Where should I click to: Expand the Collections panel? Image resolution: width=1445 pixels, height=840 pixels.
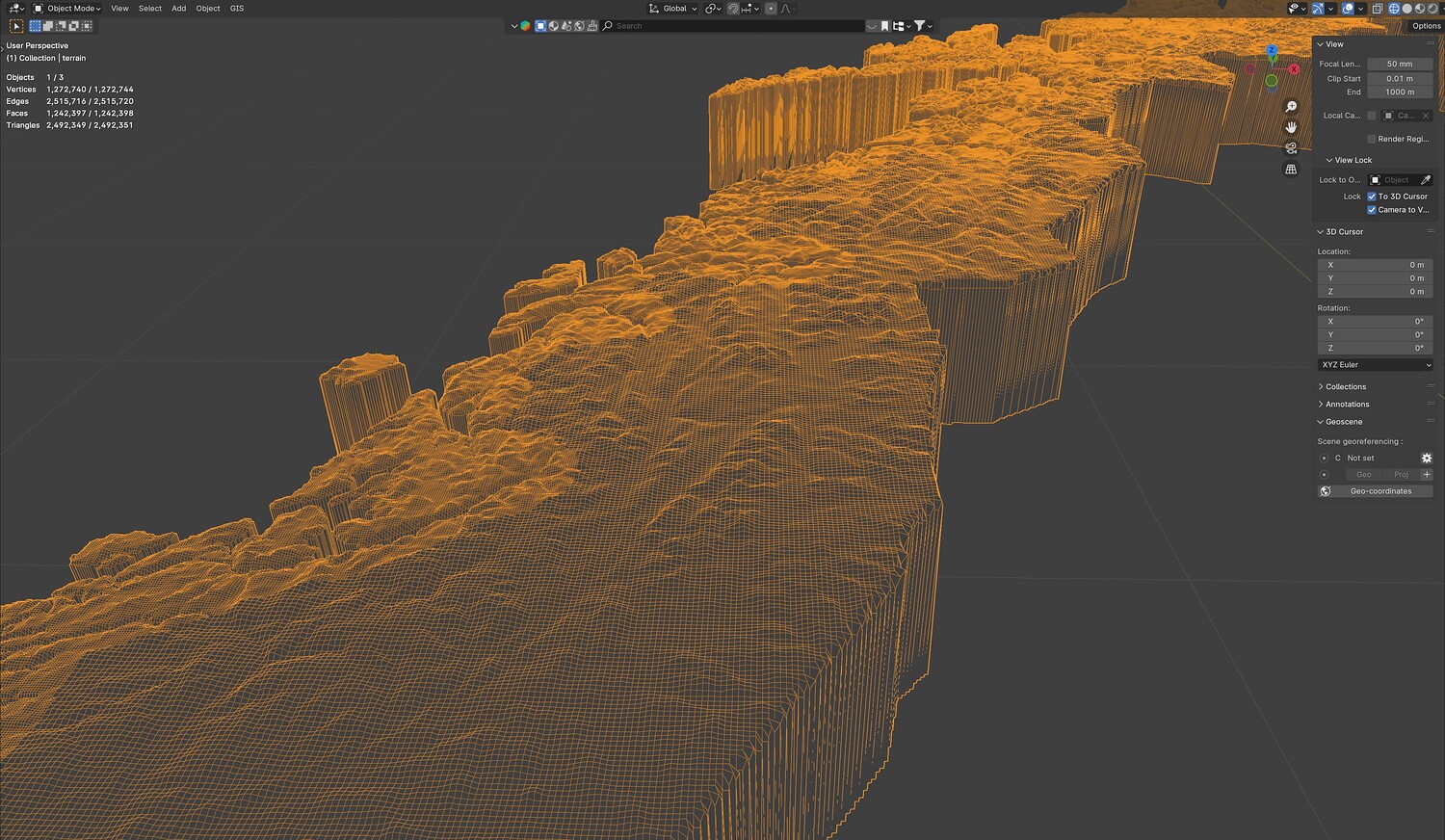click(x=1345, y=387)
